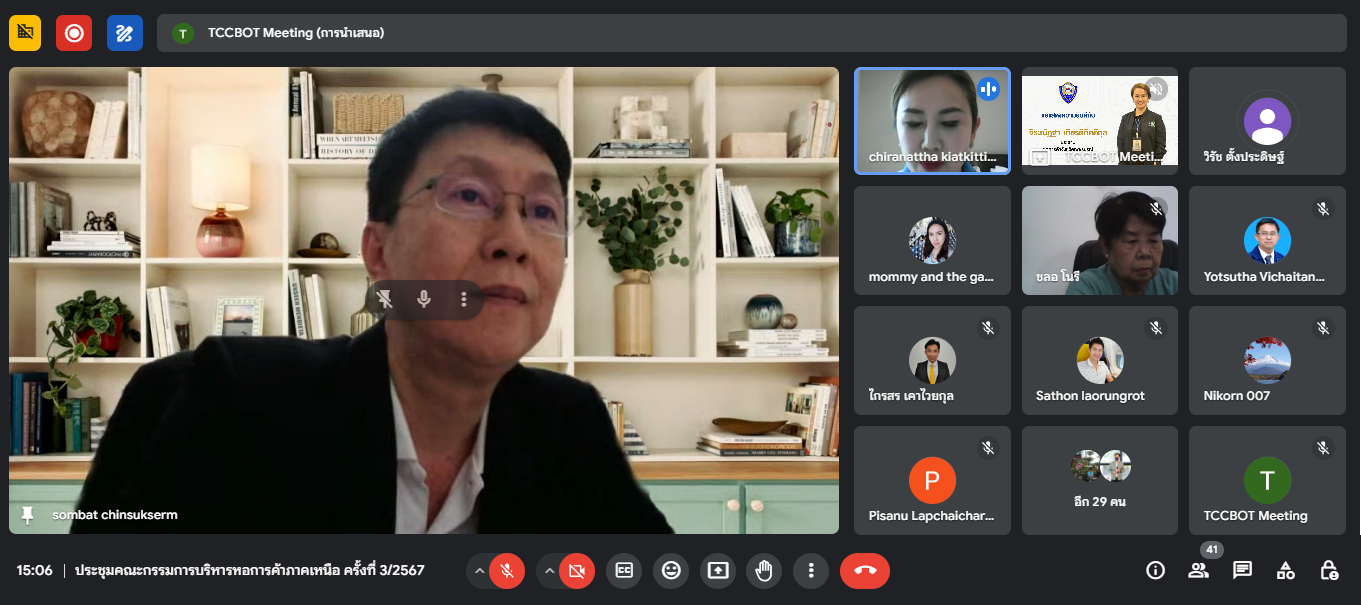The image size is (1361, 605).
Task: Unmute the microphone in bottom bar
Action: click(x=507, y=571)
